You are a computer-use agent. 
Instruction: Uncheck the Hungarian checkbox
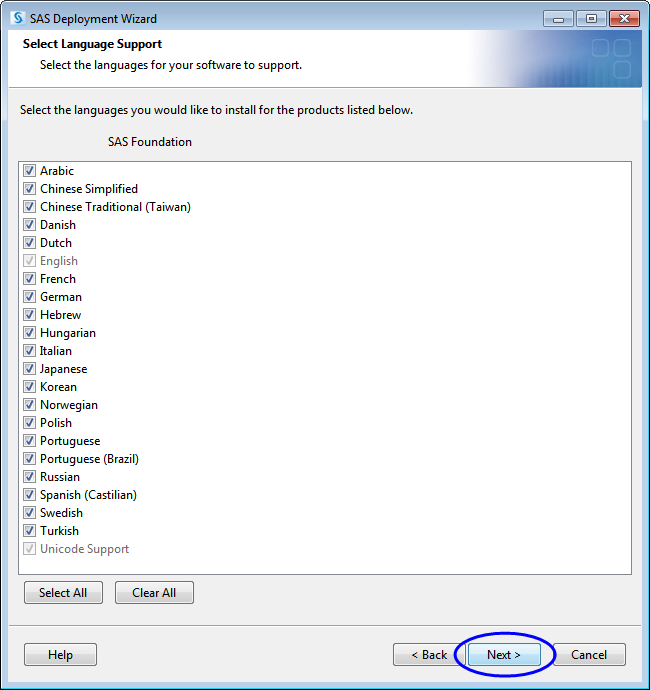[29, 333]
